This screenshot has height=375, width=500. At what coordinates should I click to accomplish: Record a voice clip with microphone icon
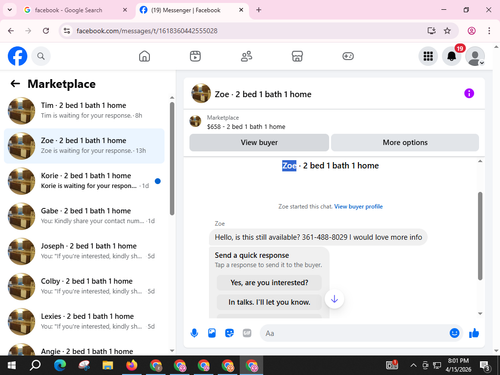pos(194,333)
